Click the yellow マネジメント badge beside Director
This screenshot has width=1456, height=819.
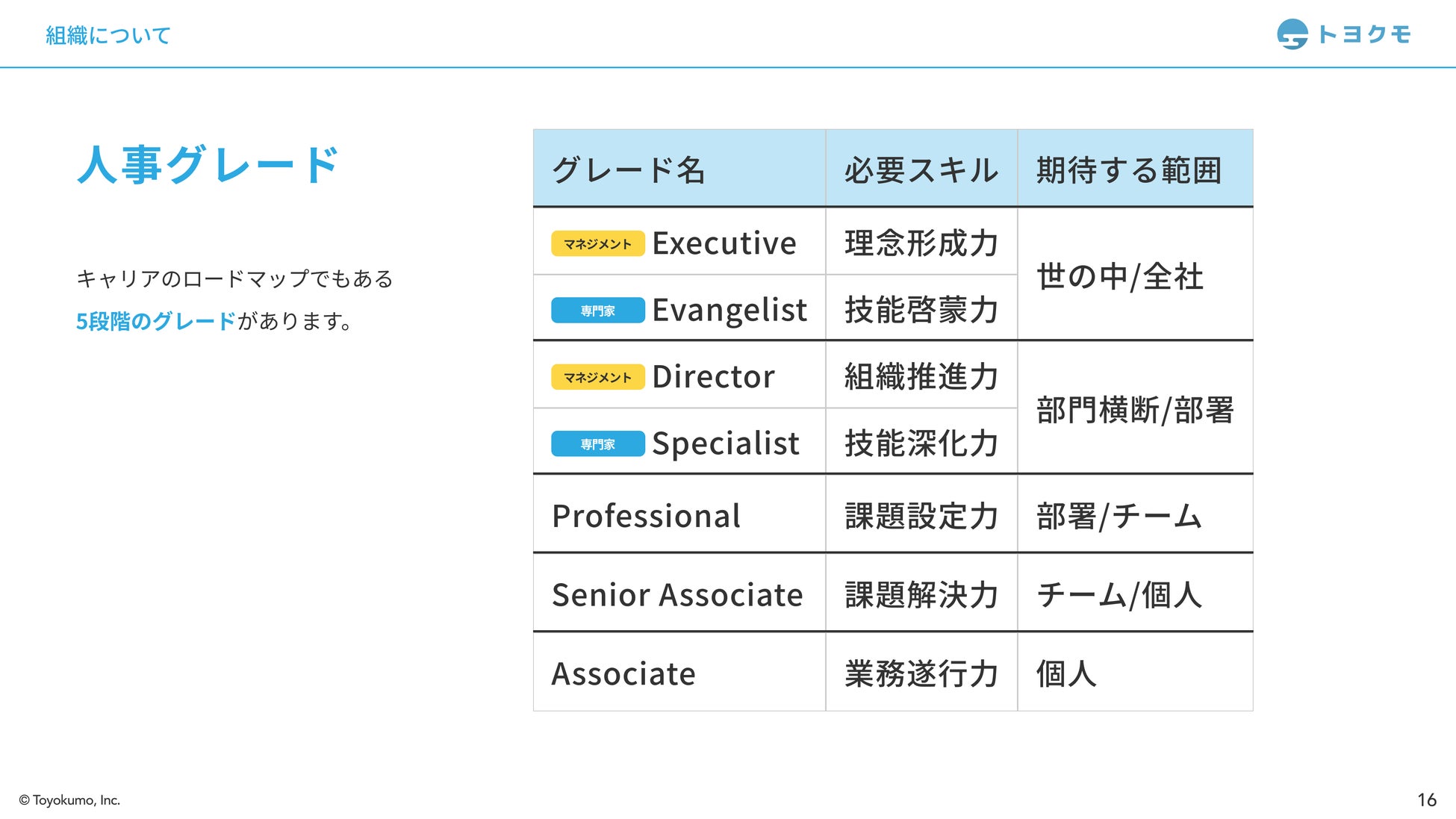coord(597,378)
